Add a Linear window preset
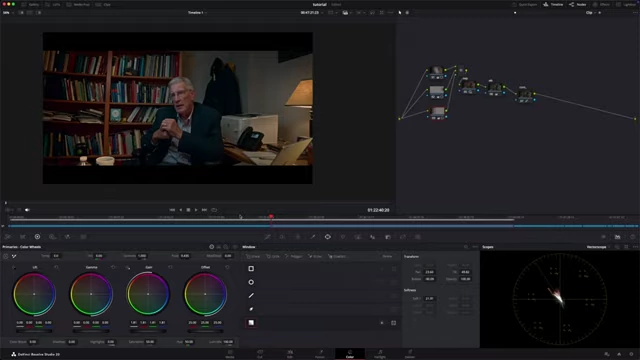This screenshot has width=640, height=360. point(253,256)
